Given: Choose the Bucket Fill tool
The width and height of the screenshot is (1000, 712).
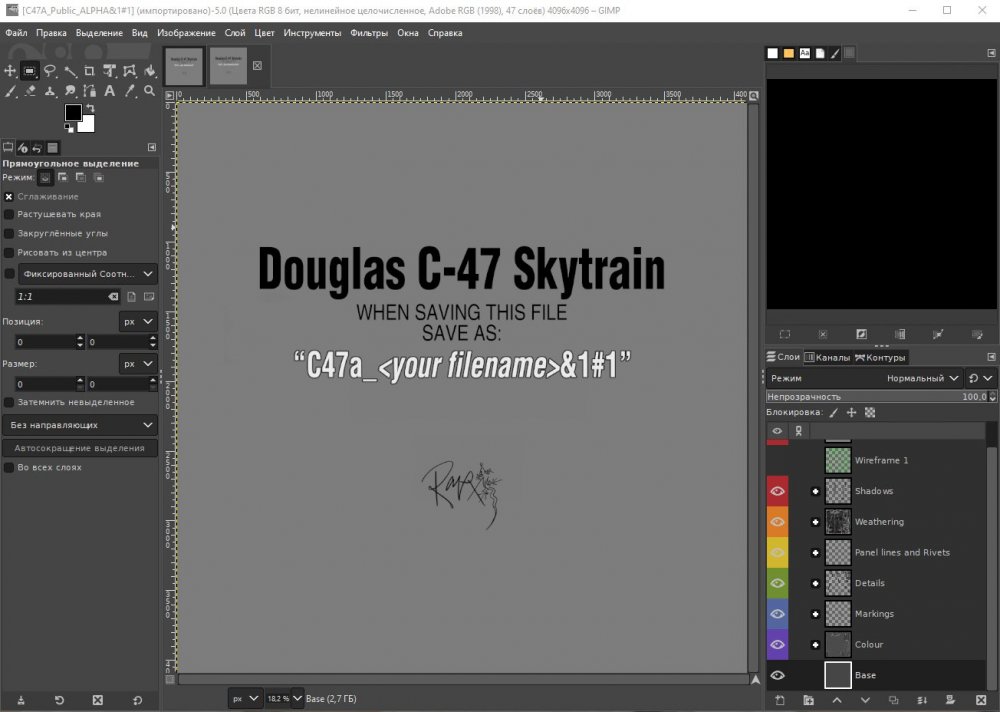Looking at the screenshot, I should pyautogui.click(x=149, y=71).
